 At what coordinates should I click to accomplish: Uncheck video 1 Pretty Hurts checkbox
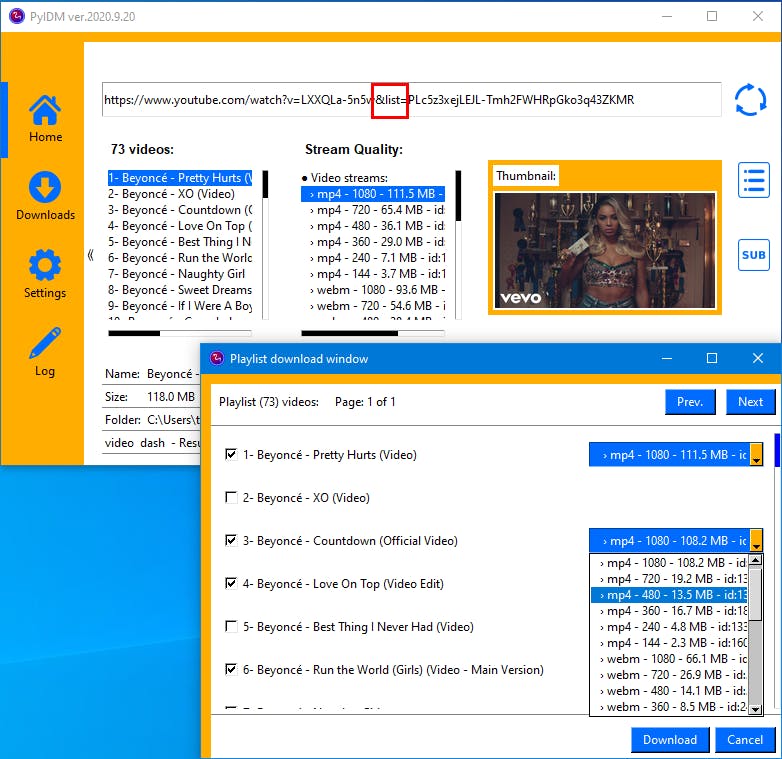tap(231, 454)
